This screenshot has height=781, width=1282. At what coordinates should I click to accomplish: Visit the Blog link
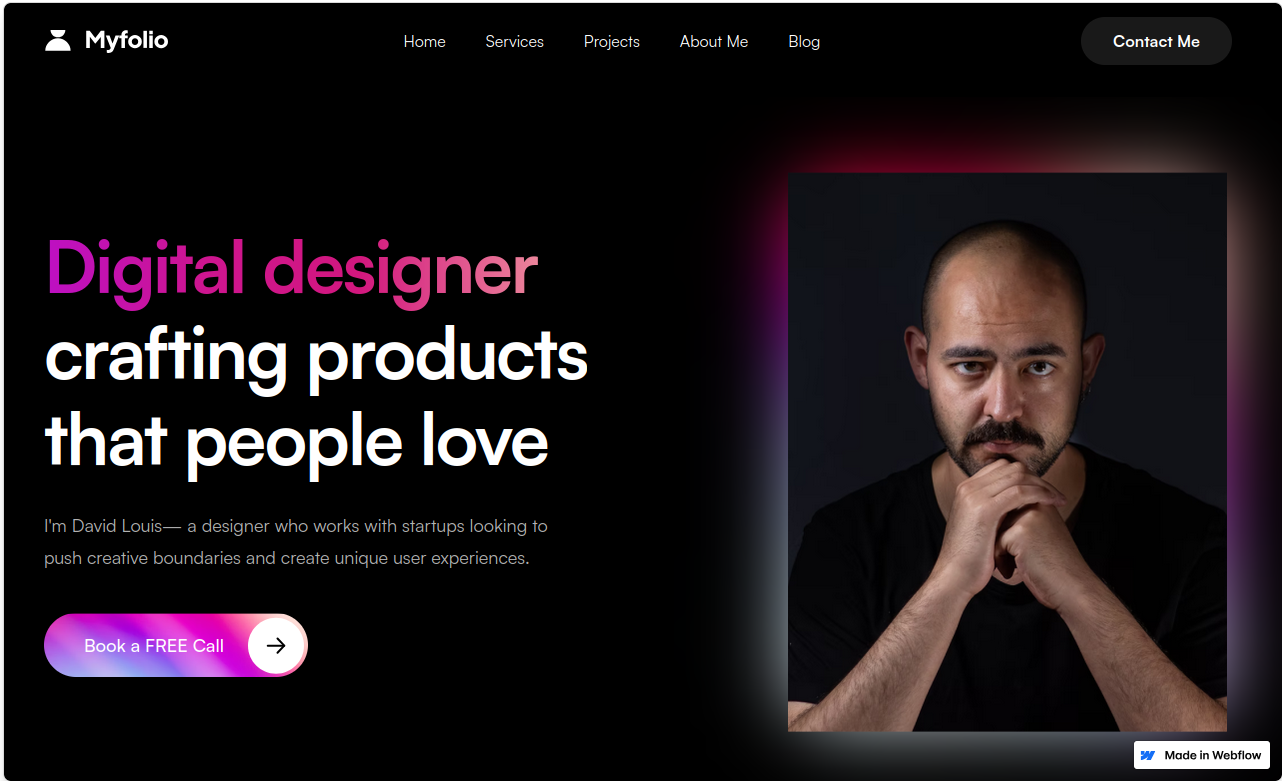(804, 41)
